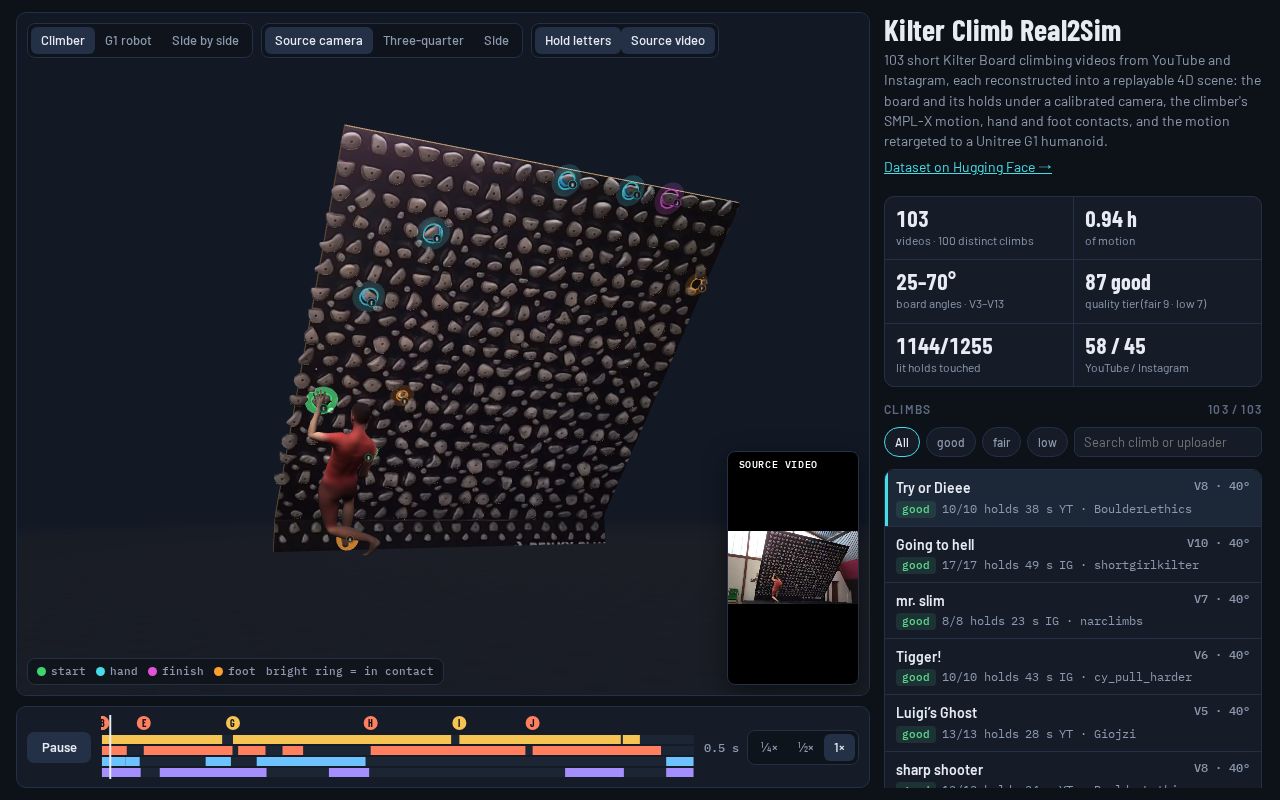
Task: Filter climbs by low quality
Action: pyautogui.click(x=1047, y=442)
